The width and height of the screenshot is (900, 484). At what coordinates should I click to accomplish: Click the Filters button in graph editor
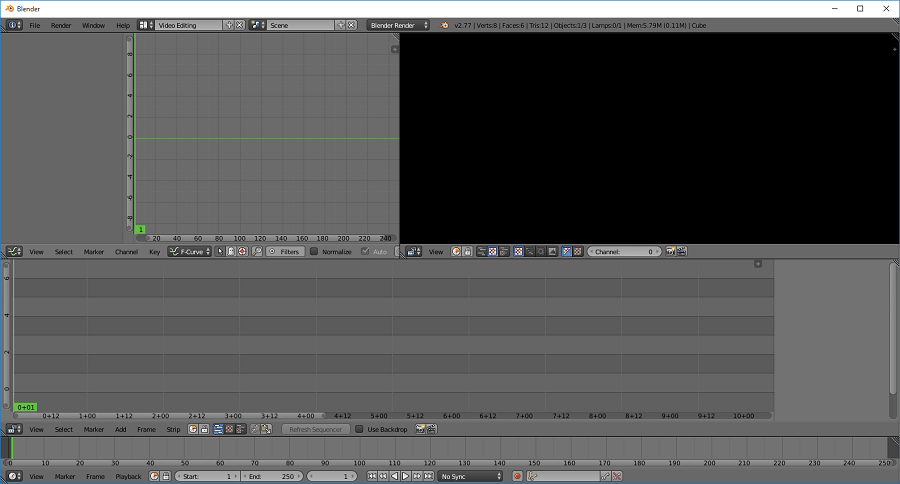point(285,251)
